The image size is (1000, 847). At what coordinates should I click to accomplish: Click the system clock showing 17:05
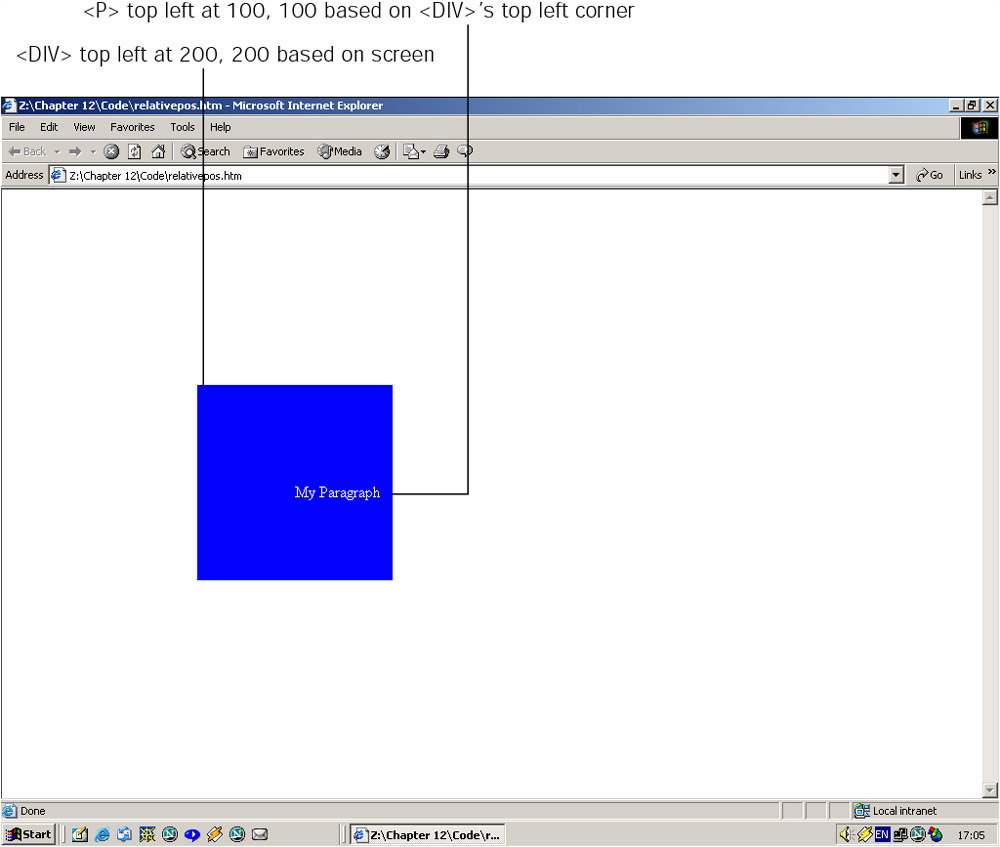(971, 835)
